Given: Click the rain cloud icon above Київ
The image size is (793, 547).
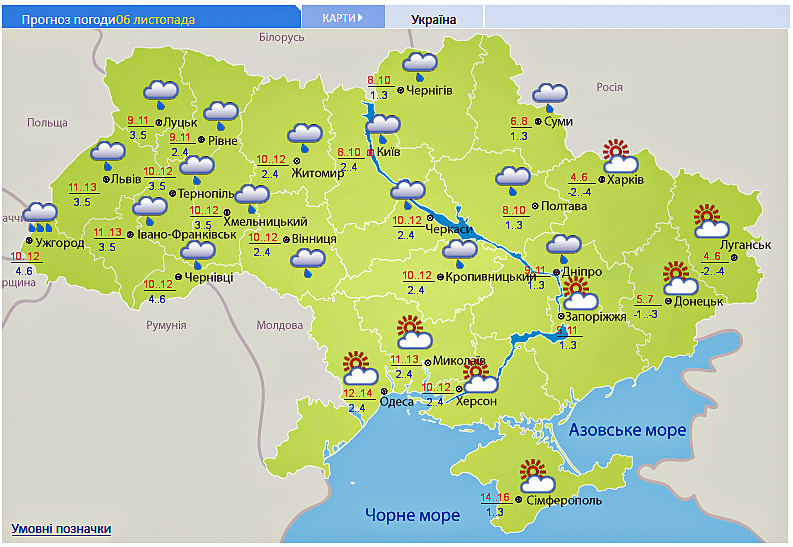Looking at the screenshot, I should (384, 127).
